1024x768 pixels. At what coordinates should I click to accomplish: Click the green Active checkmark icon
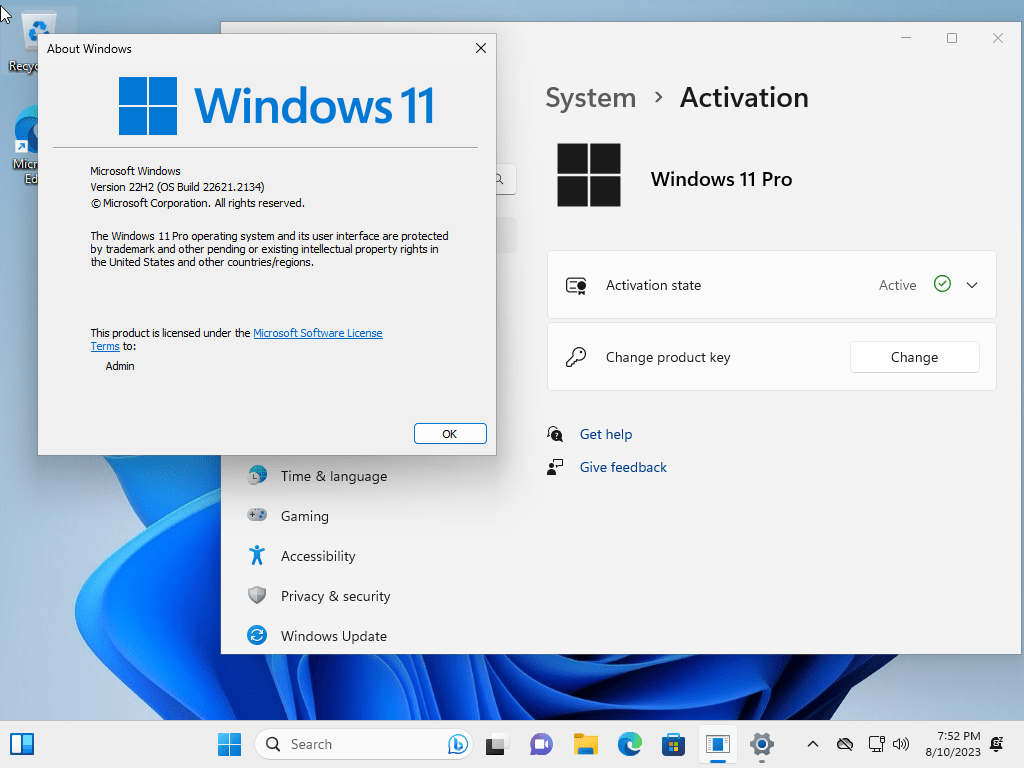coord(942,284)
